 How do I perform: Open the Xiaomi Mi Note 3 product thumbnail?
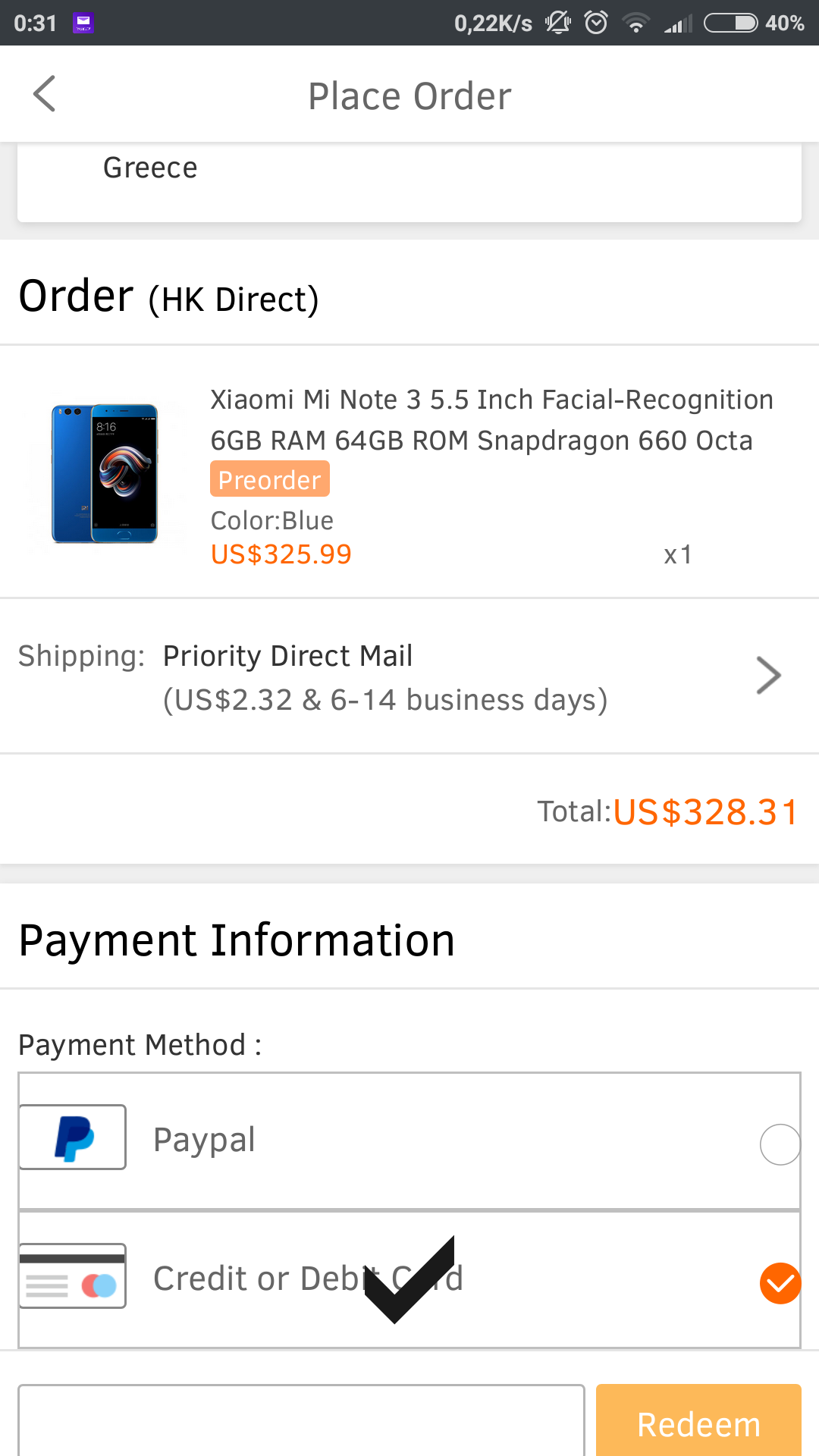click(x=105, y=474)
